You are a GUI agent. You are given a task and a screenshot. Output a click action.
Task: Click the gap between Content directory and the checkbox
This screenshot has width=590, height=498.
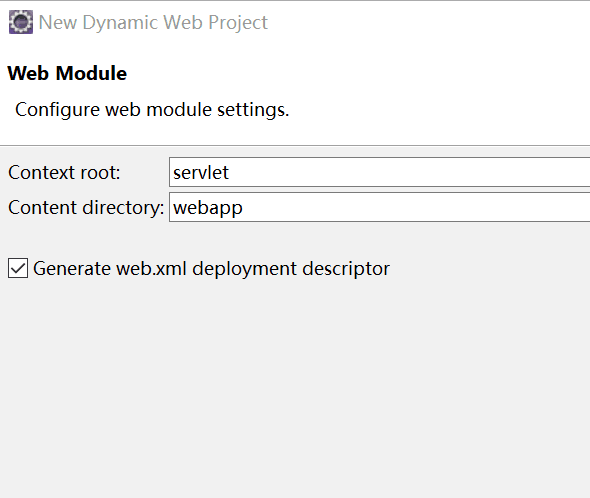point(295,240)
